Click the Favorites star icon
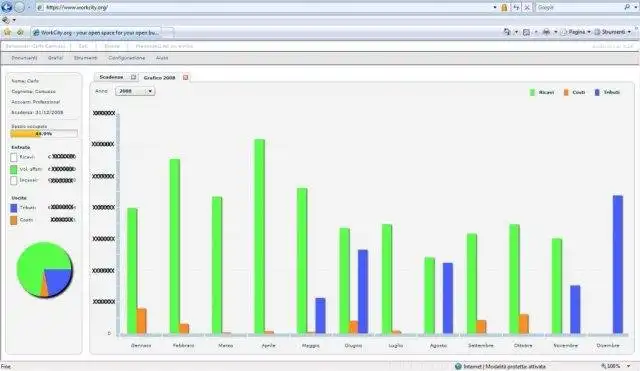The height and width of the screenshot is (371, 640). [7, 32]
